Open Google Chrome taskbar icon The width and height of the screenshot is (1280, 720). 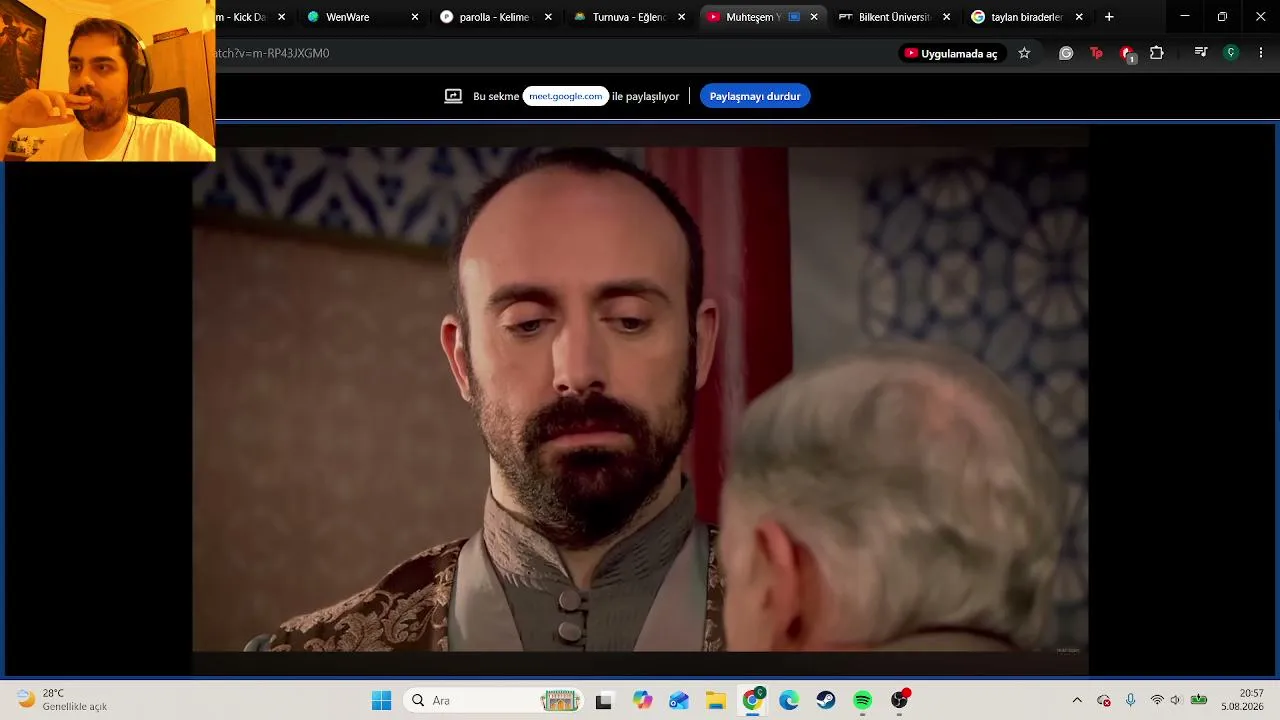coord(753,701)
